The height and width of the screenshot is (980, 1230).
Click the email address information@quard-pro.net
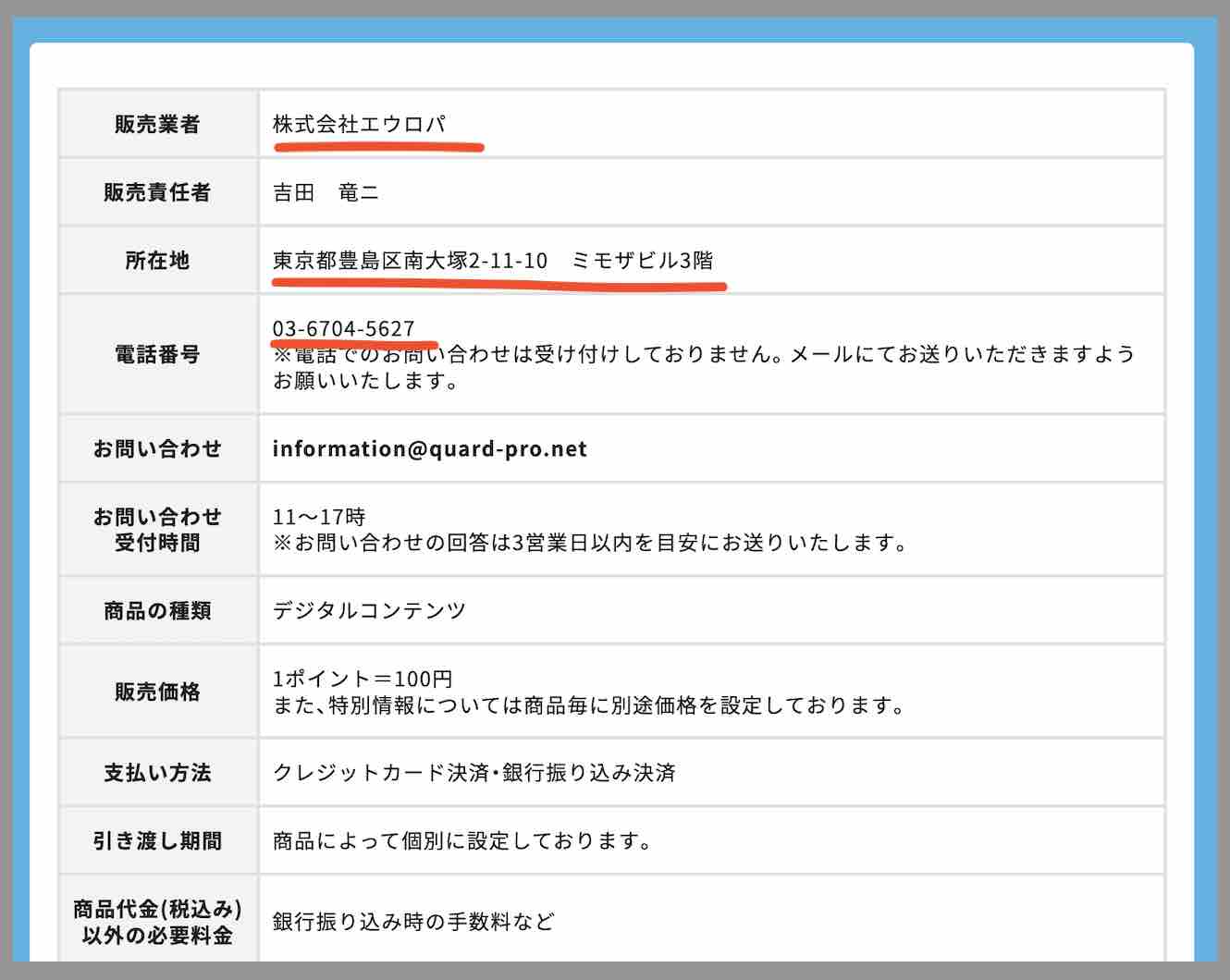click(x=428, y=448)
